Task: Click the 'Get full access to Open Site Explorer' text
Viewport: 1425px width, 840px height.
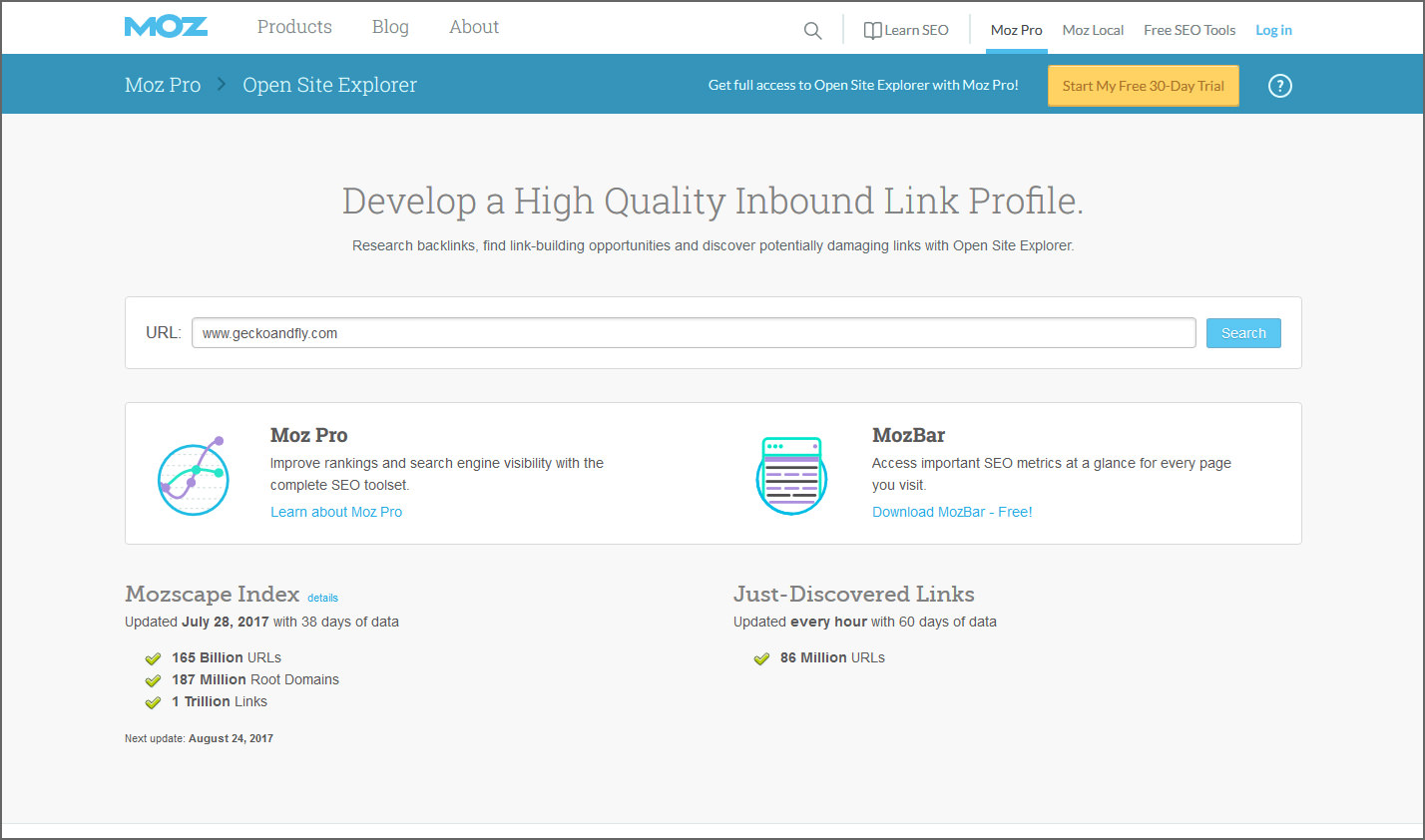Action: 863,86
